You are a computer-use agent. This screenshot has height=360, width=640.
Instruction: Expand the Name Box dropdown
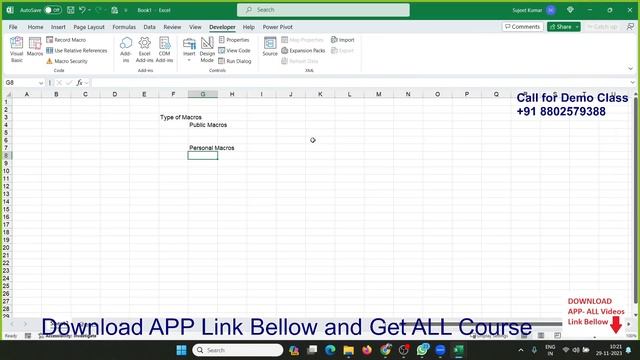[x=40, y=83]
